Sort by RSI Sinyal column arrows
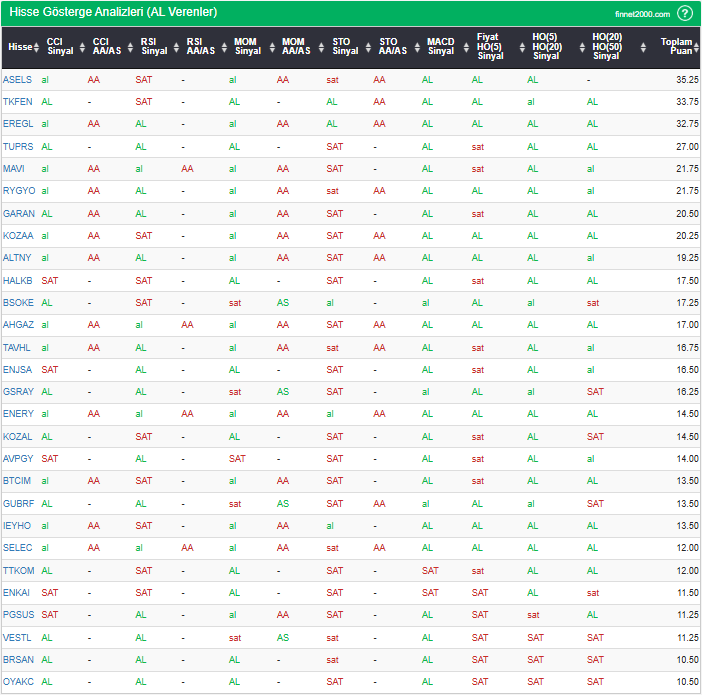 [176, 47]
